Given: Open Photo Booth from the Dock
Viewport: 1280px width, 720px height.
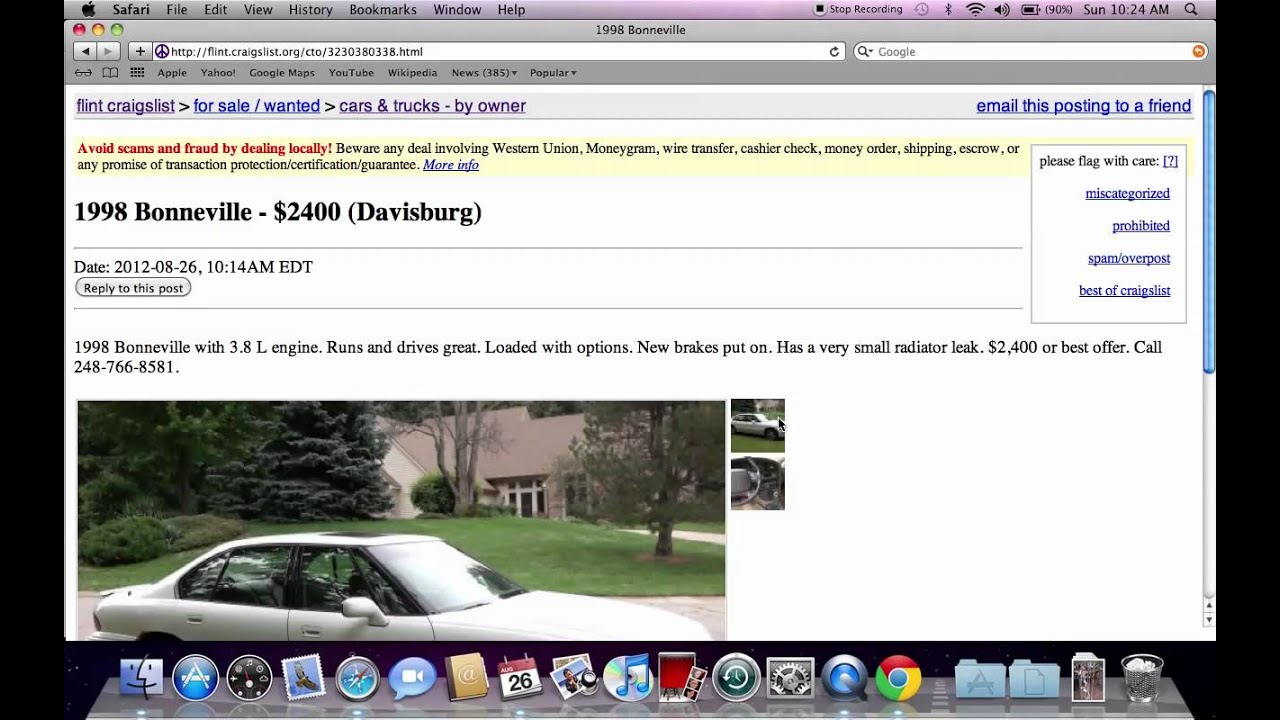Looking at the screenshot, I should (681, 679).
